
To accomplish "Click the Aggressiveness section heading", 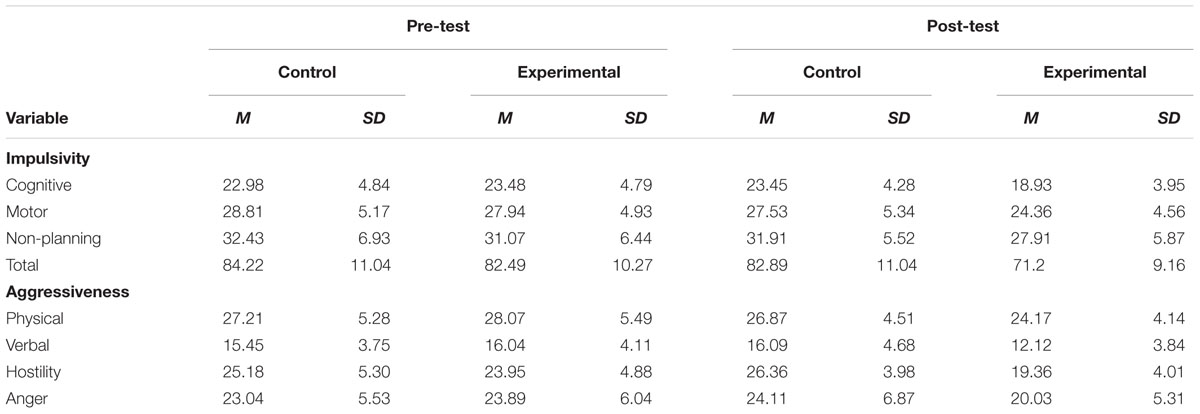I will 60,292.
